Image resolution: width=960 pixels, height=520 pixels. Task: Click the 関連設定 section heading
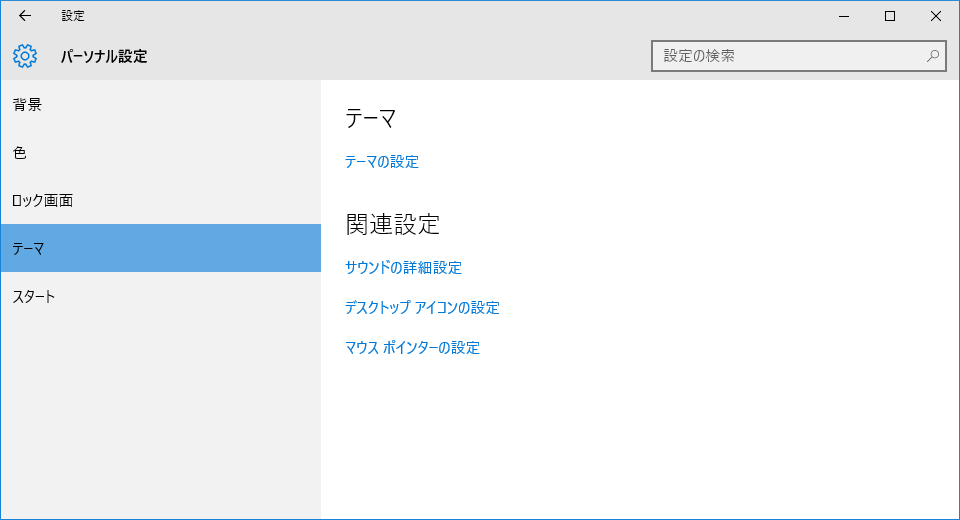click(392, 224)
